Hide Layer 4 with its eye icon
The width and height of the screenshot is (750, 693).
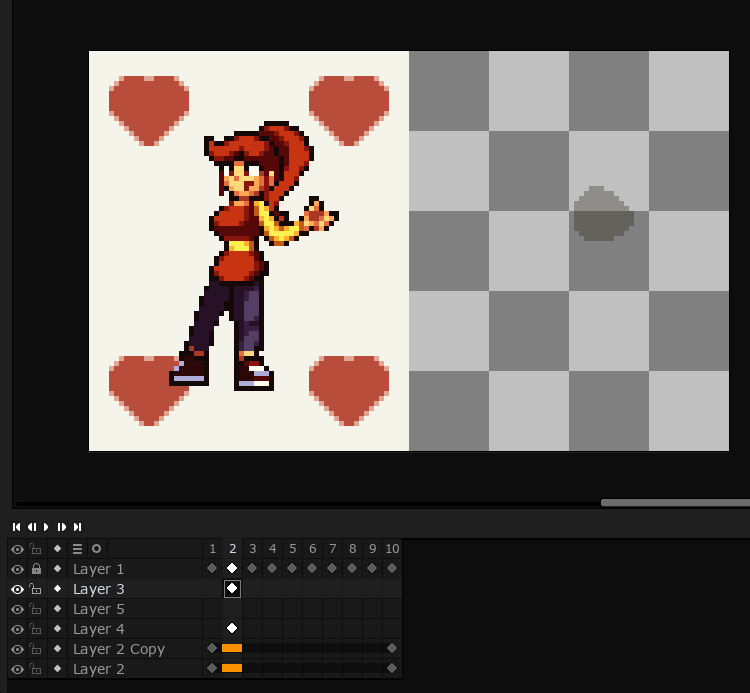(17, 629)
